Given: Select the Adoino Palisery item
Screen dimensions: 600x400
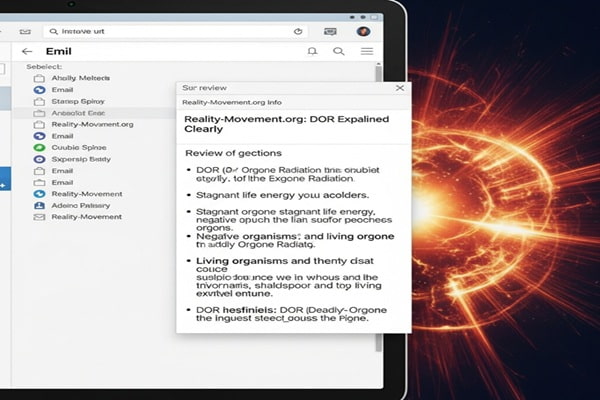Looking at the screenshot, I should 82,205.
